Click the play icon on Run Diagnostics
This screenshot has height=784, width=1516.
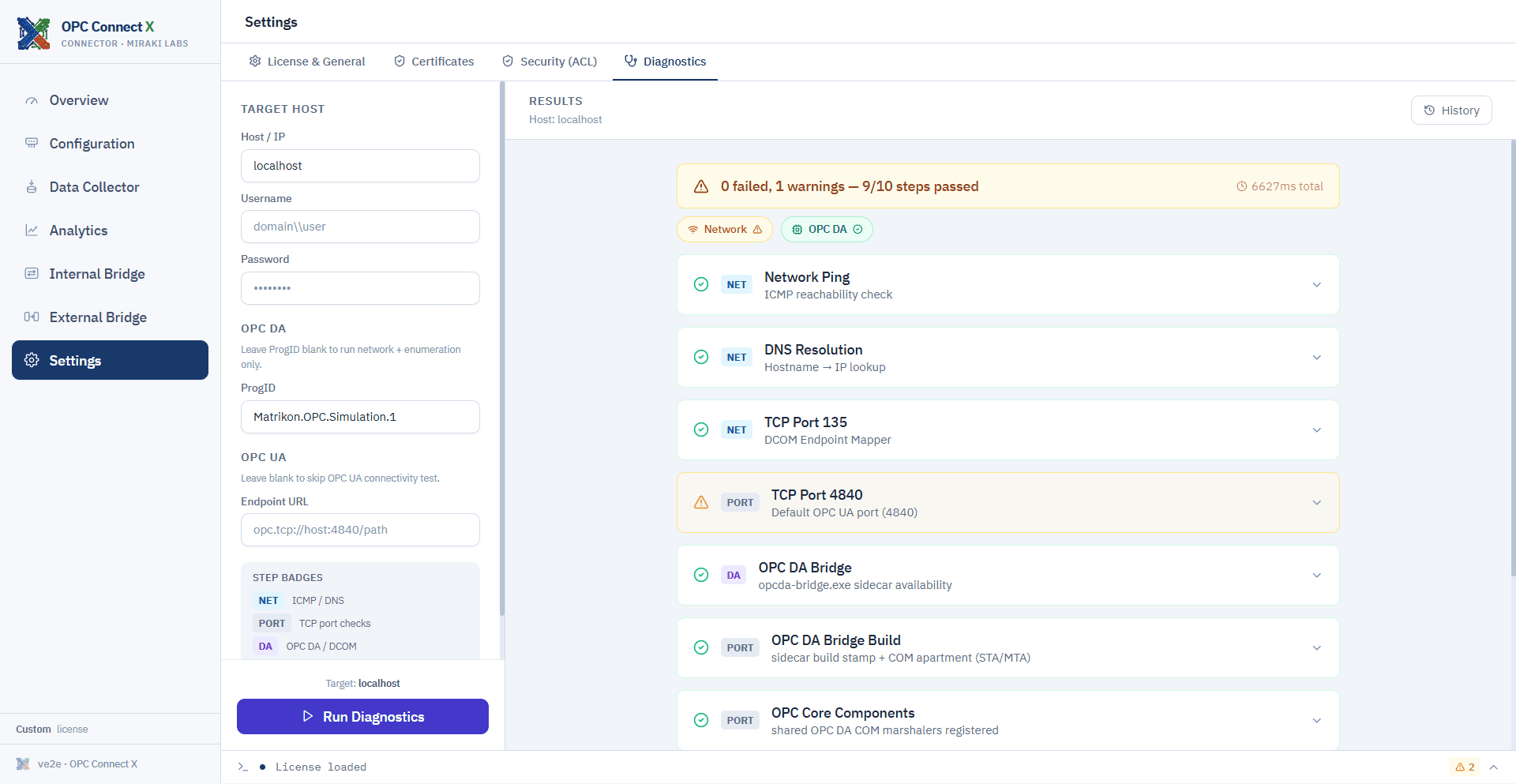coord(308,716)
